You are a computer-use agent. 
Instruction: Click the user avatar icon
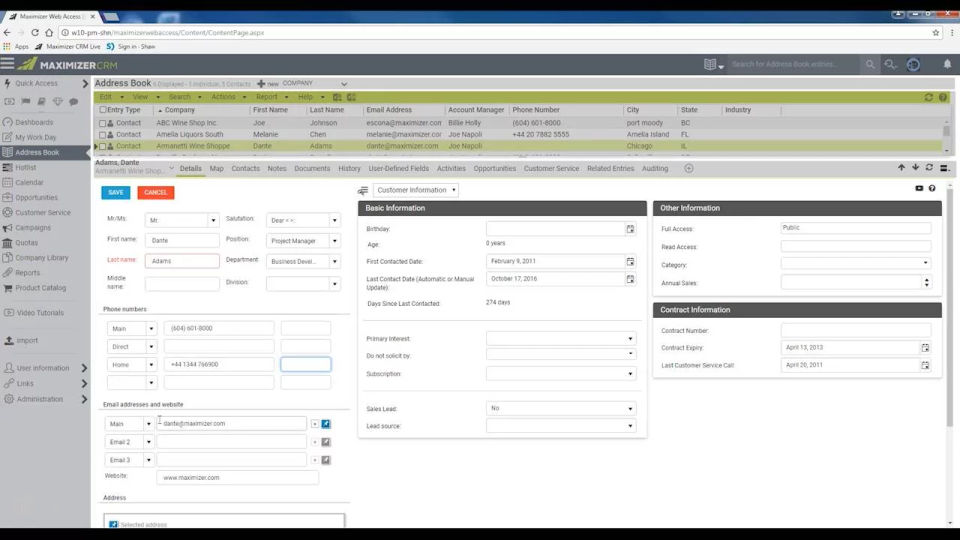913,64
